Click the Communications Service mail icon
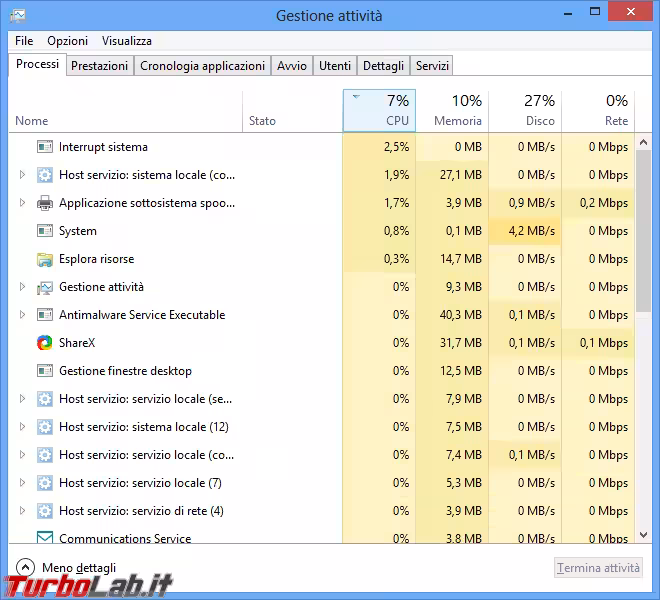Screen dimensions: 660x600 click(x=44, y=538)
